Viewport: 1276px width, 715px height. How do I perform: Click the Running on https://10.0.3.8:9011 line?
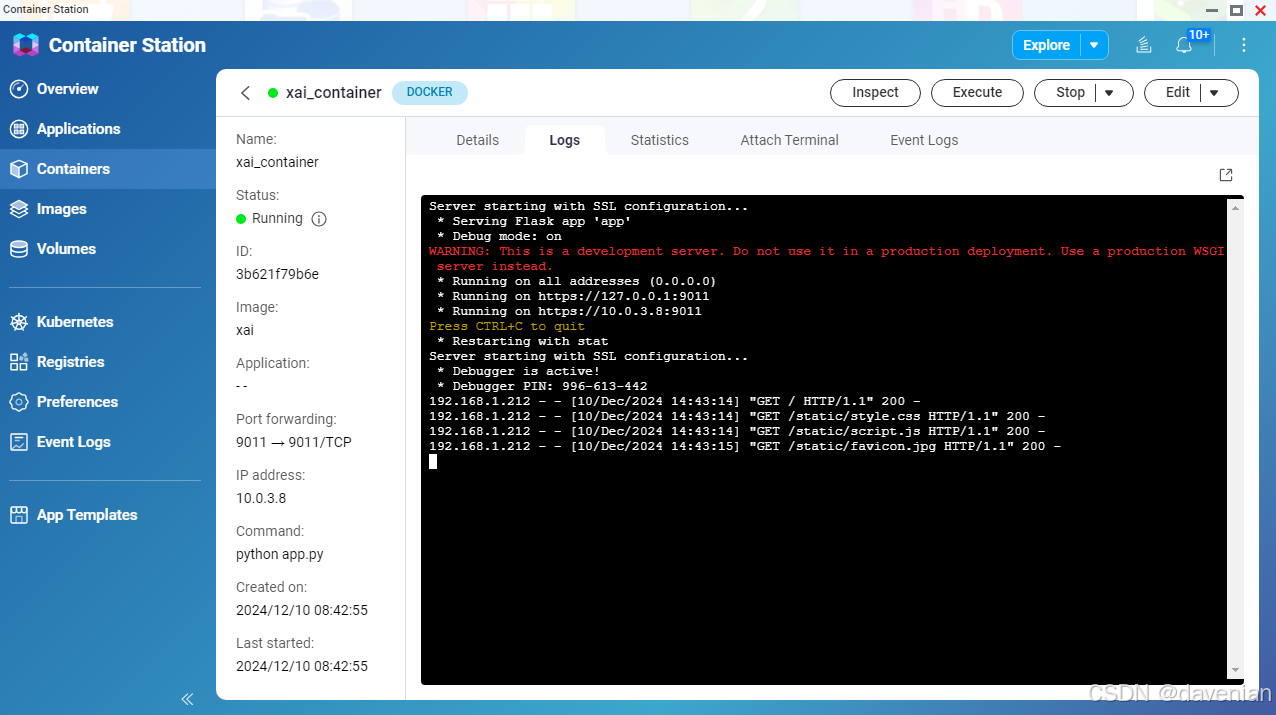pyautogui.click(x=569, y=311)
